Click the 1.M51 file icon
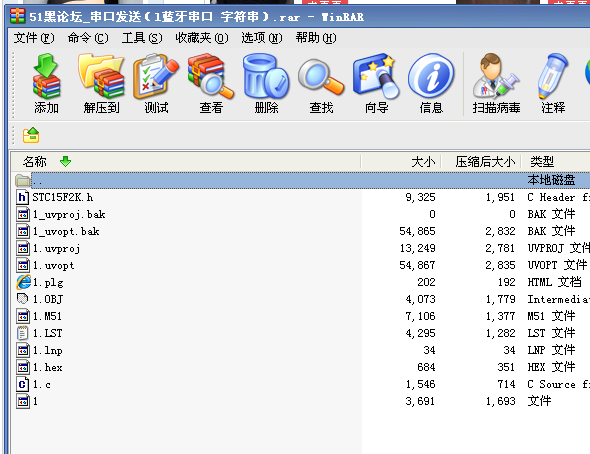Screen dimensions: 590x454 23,316
